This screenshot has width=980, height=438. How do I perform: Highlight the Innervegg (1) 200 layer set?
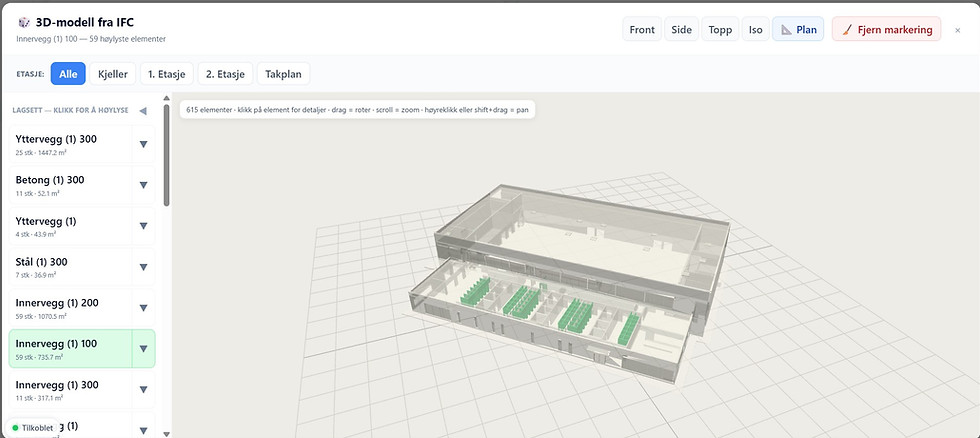(x=70, y=308)
